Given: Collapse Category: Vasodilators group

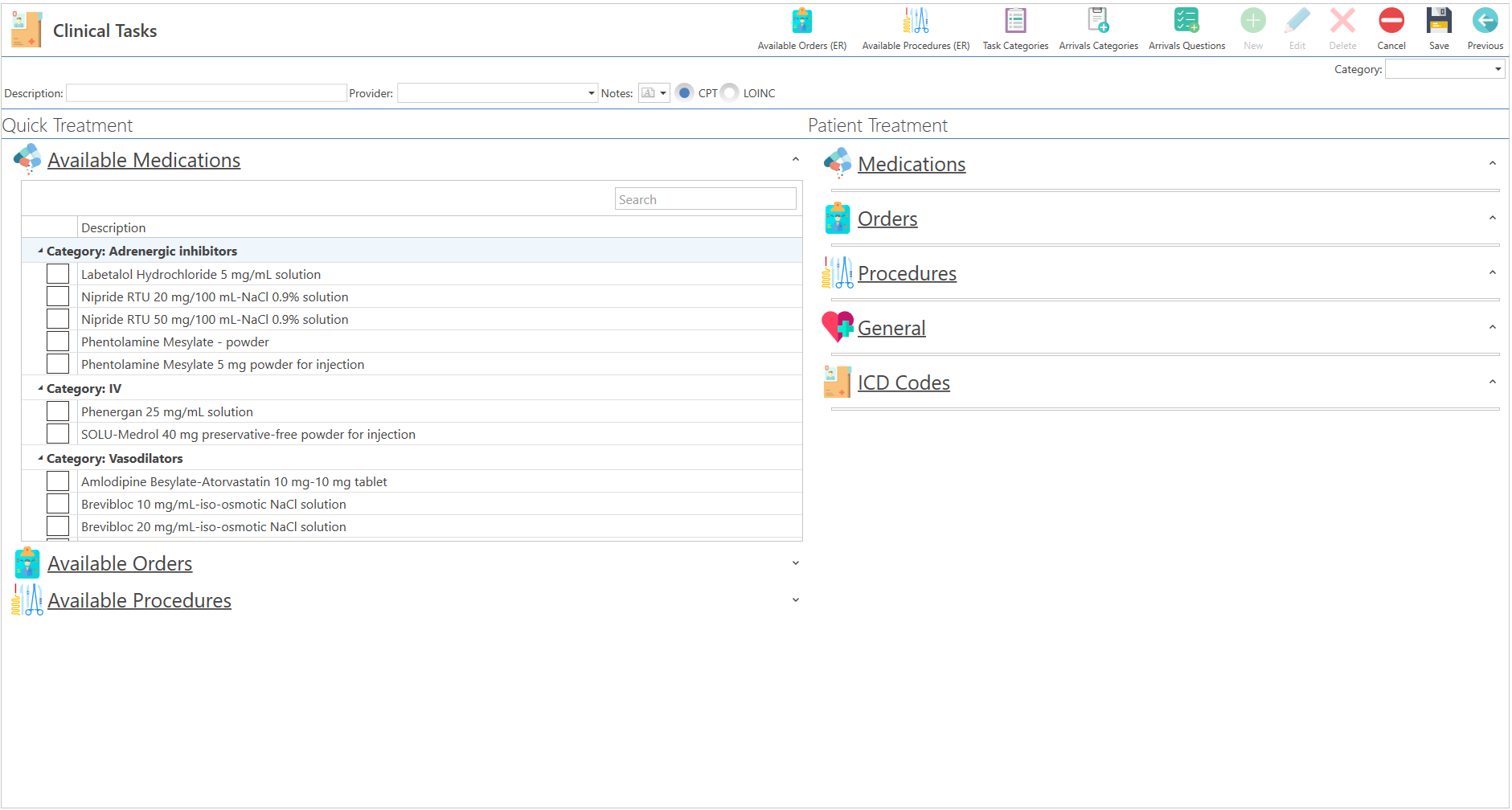Looking at the screenshot, I should (40, 458).
